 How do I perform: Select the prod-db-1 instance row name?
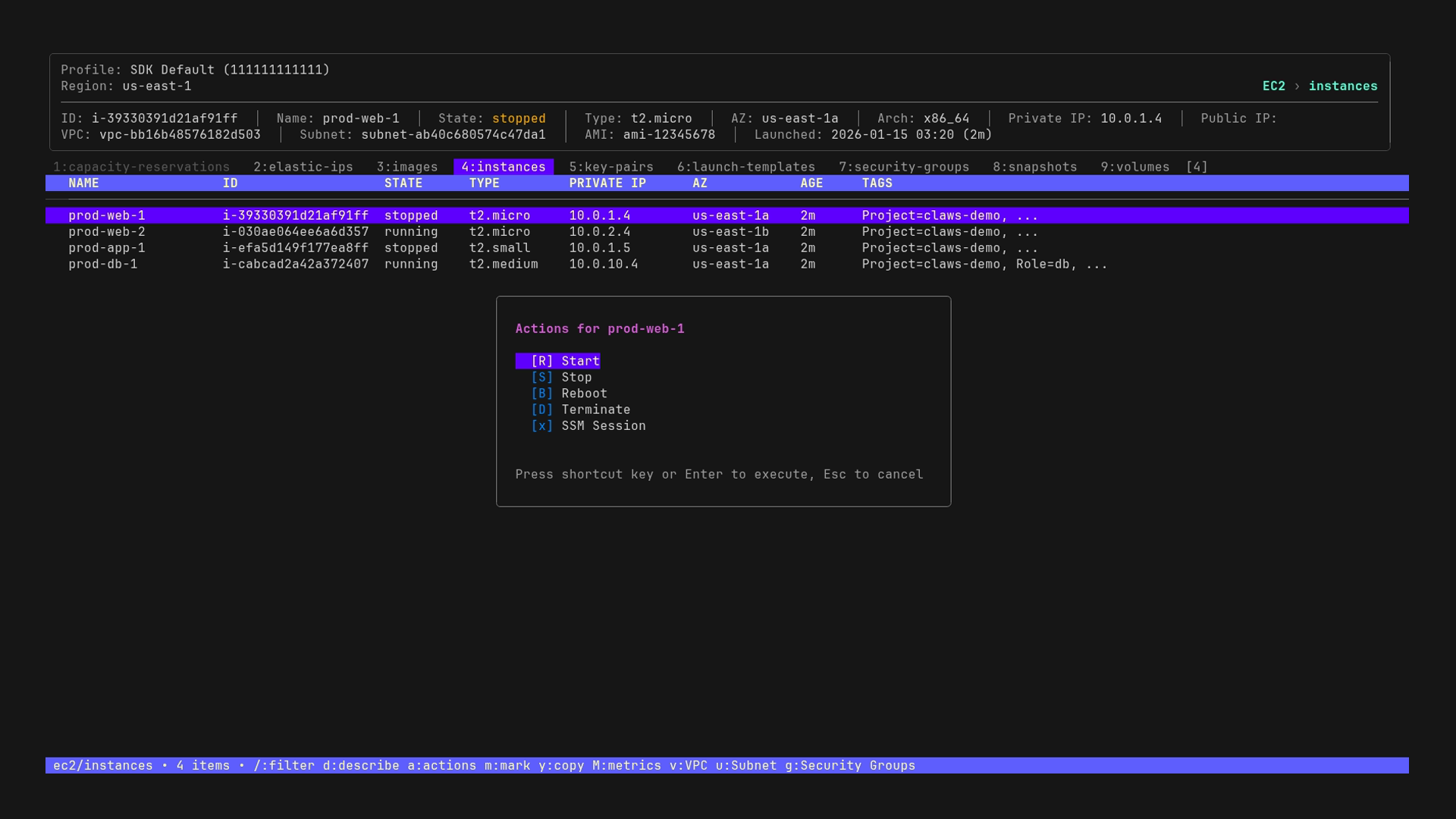click(x=103, y=264)
